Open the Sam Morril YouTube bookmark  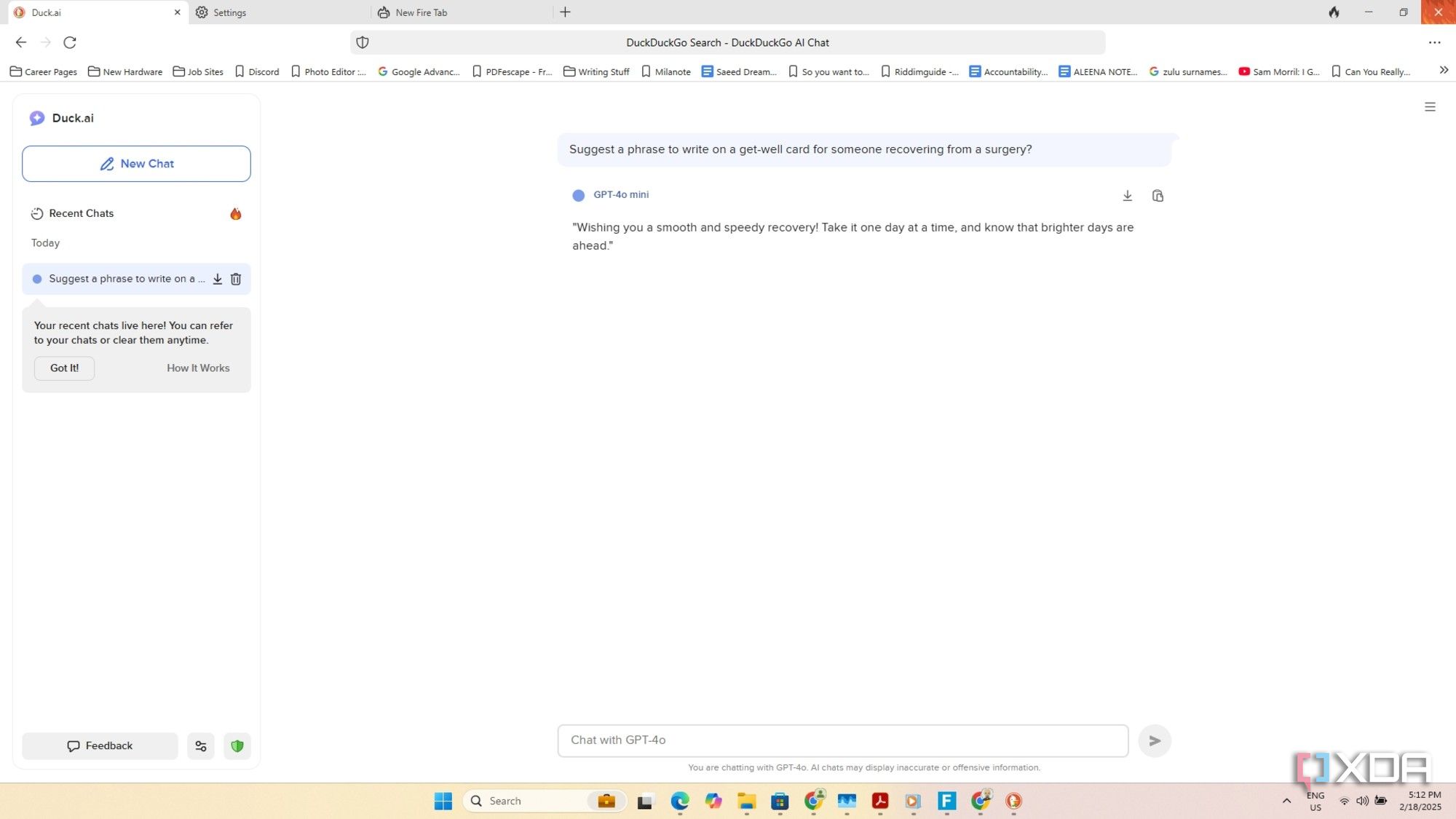[1279, 71]
